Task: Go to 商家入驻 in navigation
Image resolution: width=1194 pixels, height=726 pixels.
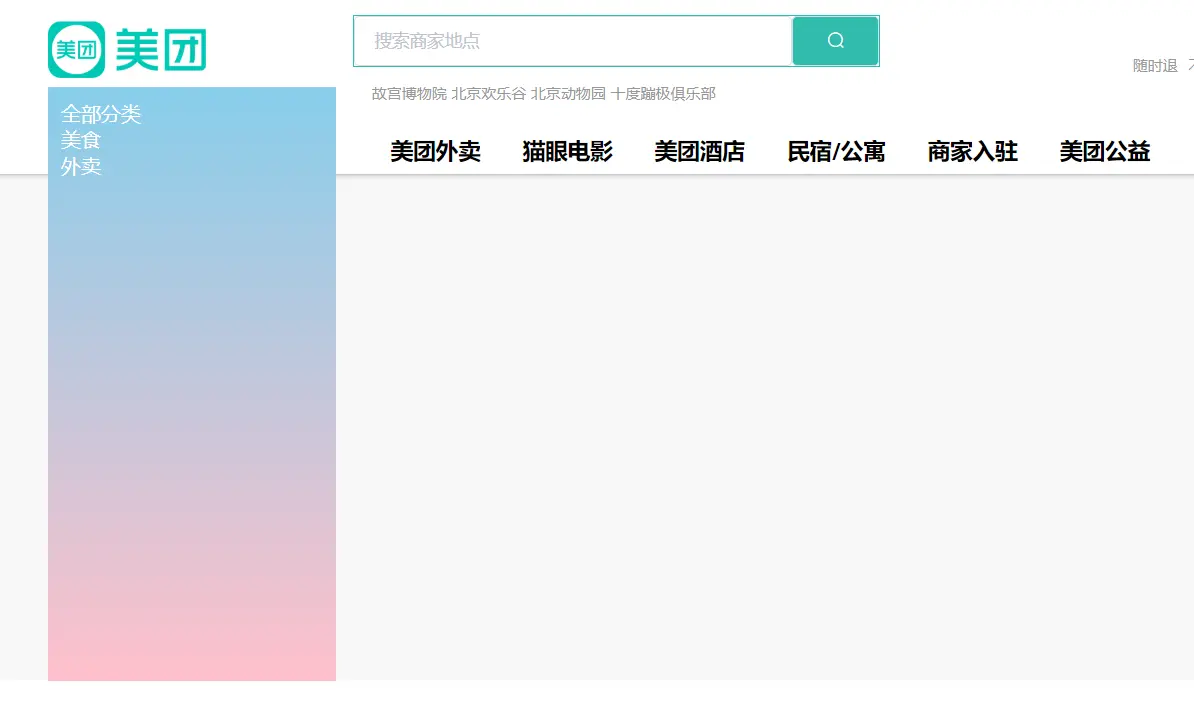Action: coord(972,152)
